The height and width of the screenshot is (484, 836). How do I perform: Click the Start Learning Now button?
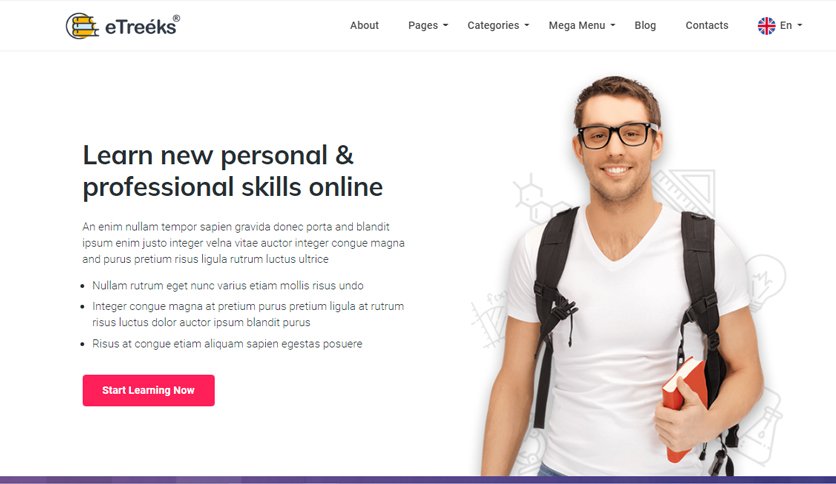(149, 390)
